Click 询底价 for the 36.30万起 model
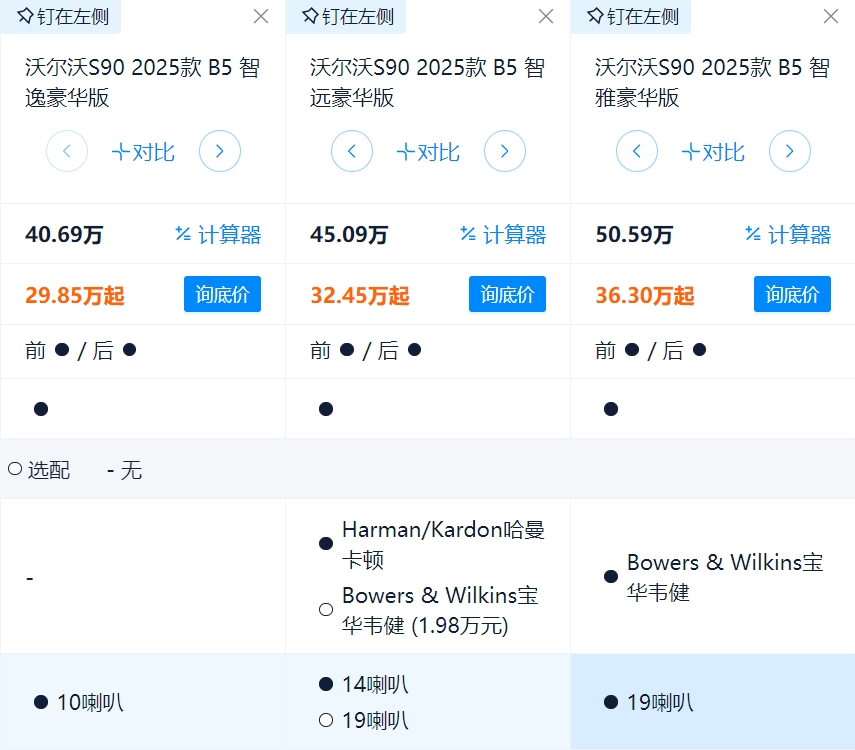The height and width of the screenshot is (750, 855). [x=792, y=294]
